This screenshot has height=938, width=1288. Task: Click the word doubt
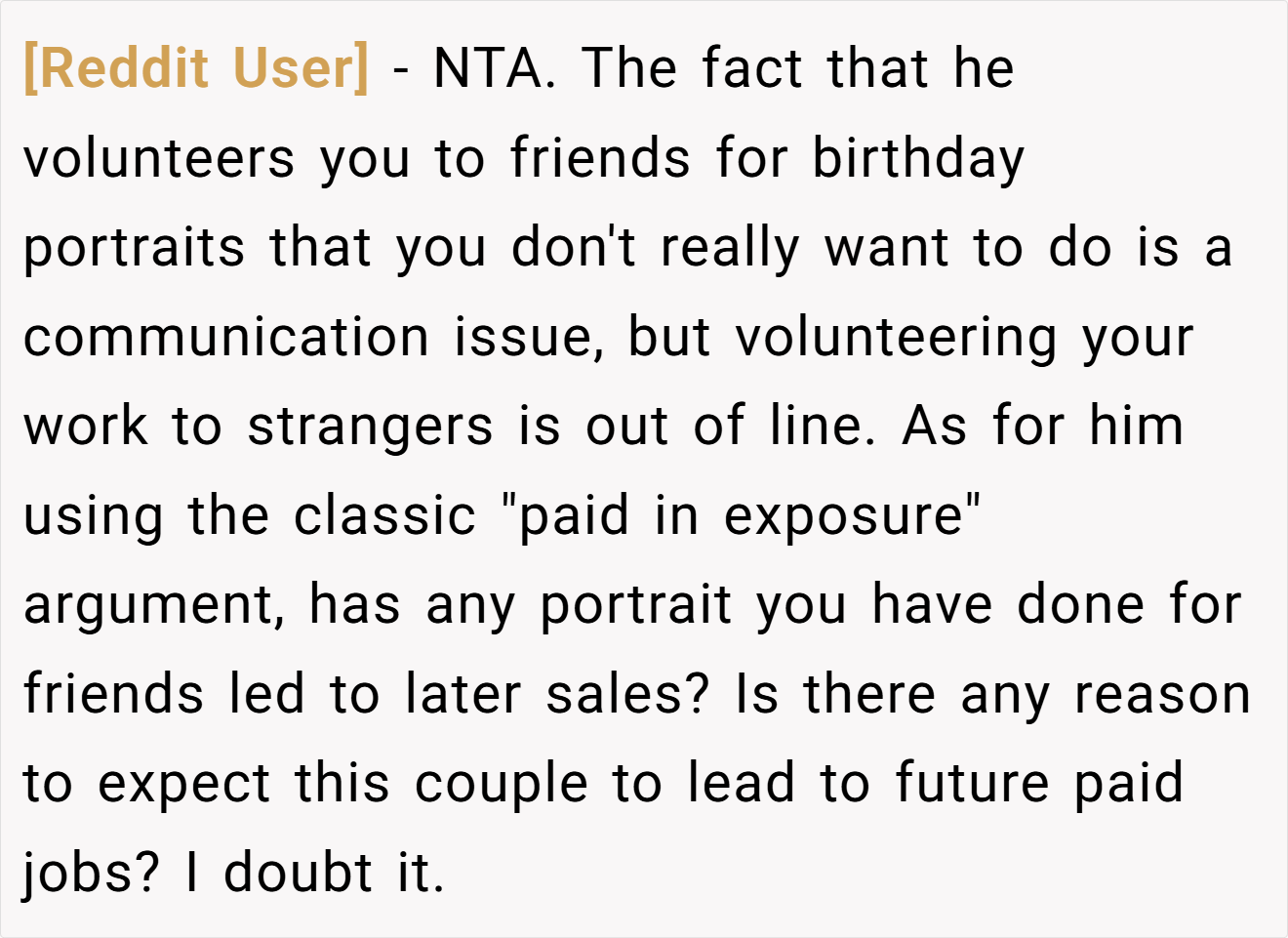[x=298, y=873]
